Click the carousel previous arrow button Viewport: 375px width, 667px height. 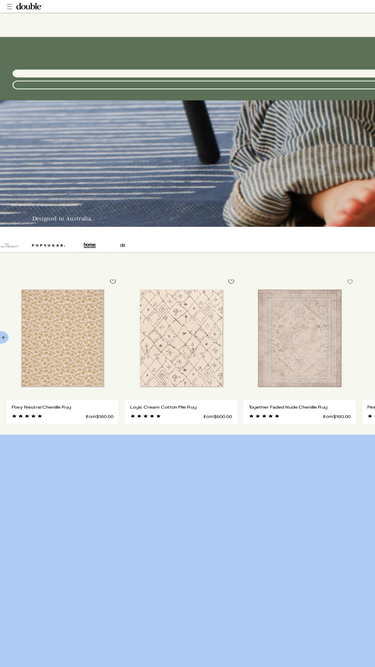tap(3, 337)
